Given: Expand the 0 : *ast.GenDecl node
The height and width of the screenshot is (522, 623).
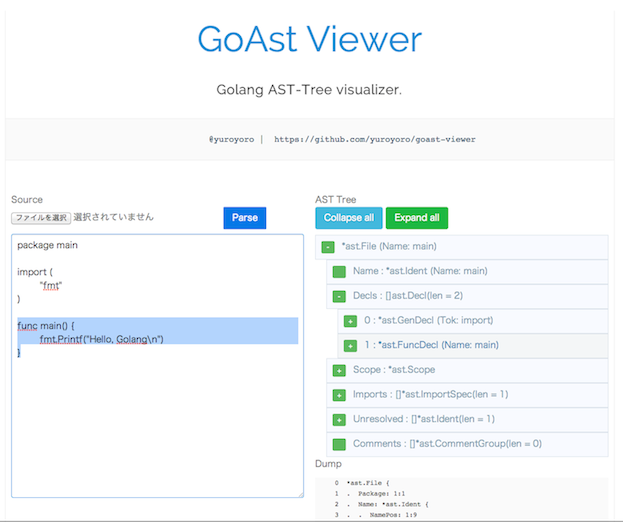Looking at the screenshot, I should [x=350, y=321].
